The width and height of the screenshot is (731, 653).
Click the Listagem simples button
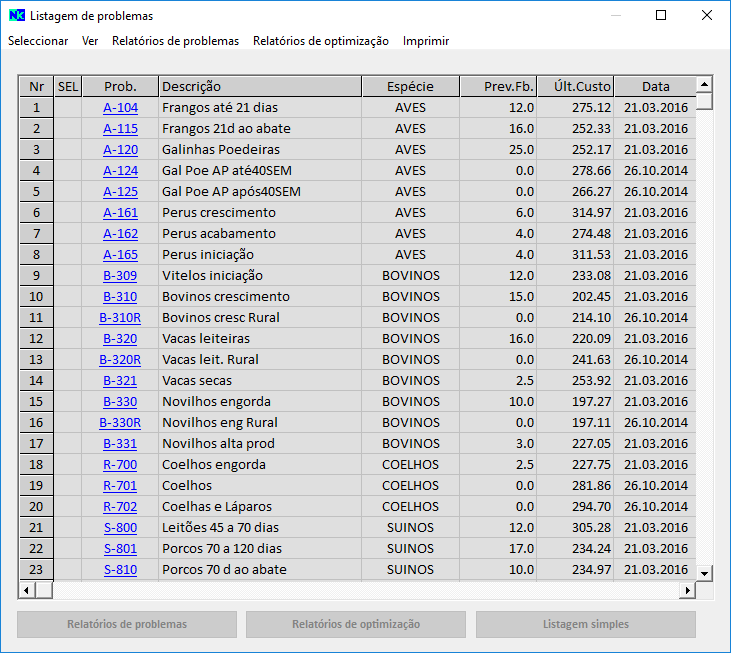(x=585, y=624)
